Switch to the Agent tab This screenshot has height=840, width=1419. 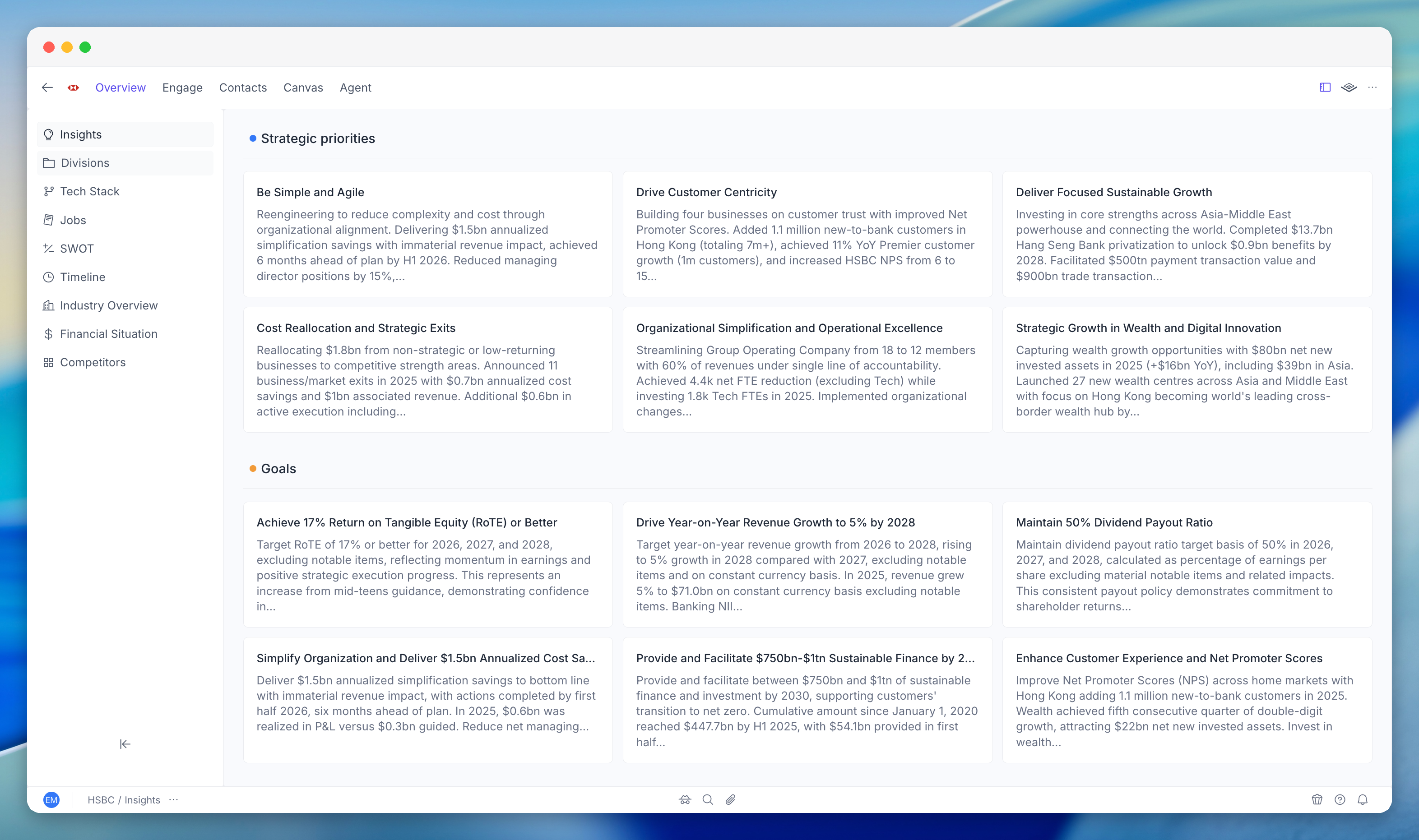click(356, 87)
